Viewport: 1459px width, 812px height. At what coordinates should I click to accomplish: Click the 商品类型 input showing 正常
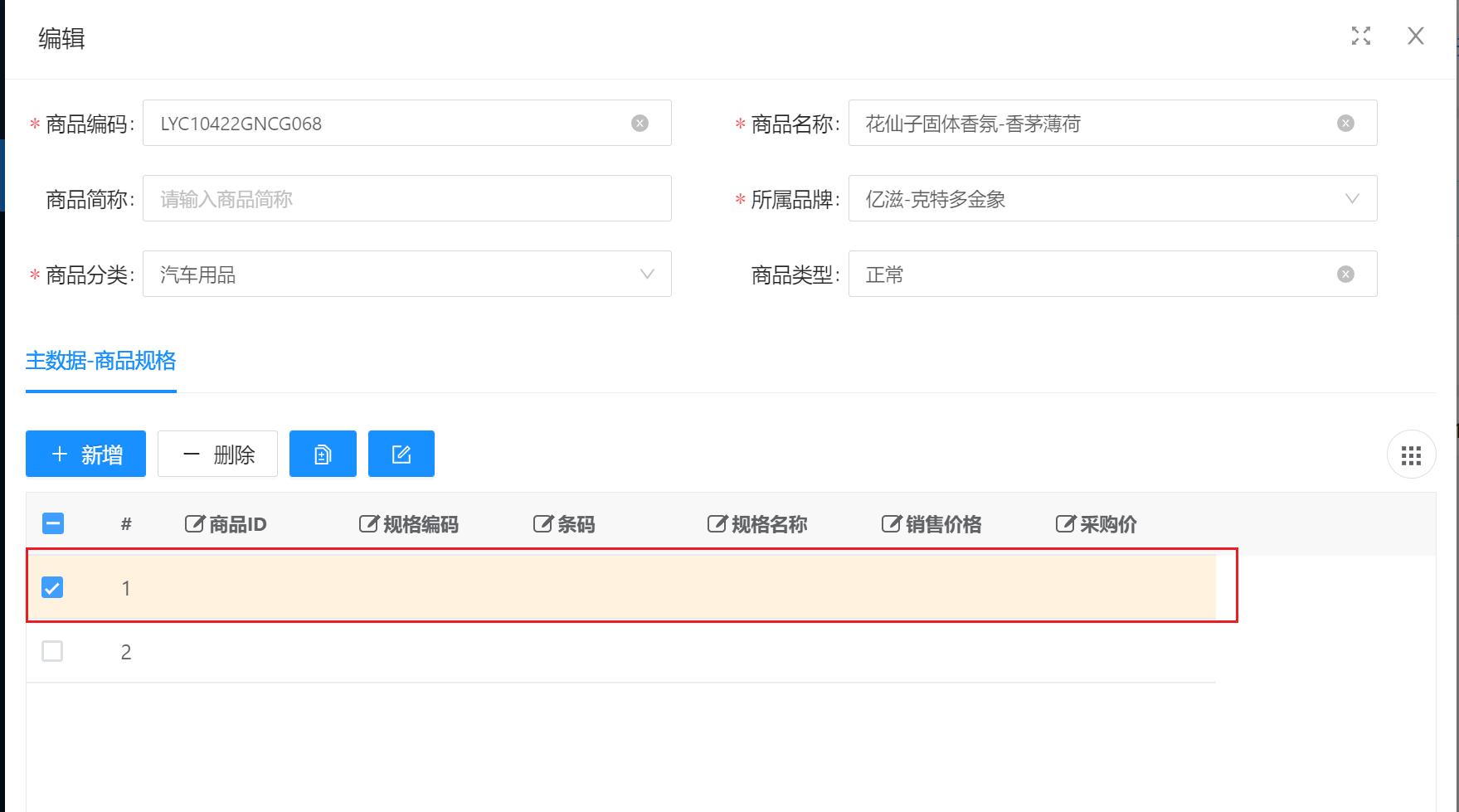pyautogui.click(x=1112, y=274)
